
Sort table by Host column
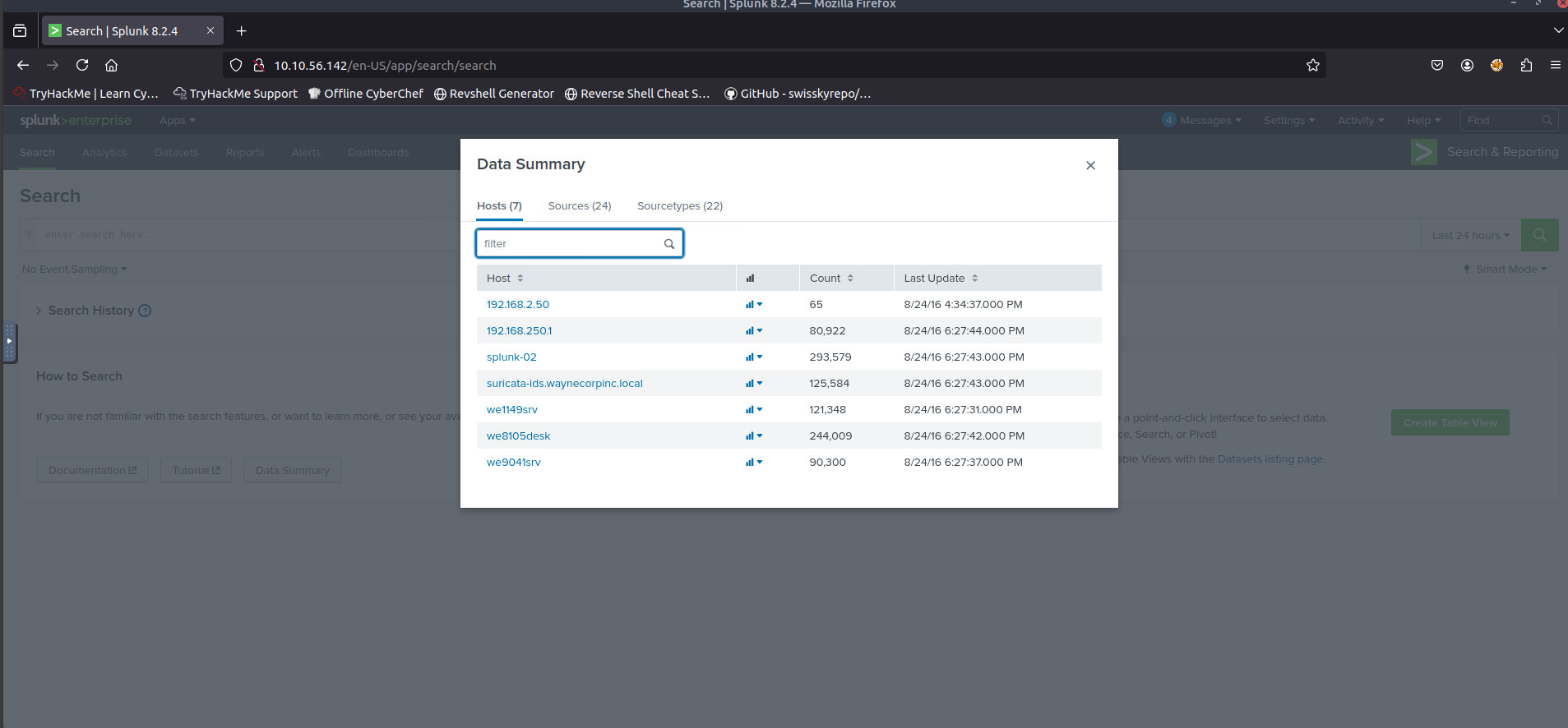click(505, 279)
